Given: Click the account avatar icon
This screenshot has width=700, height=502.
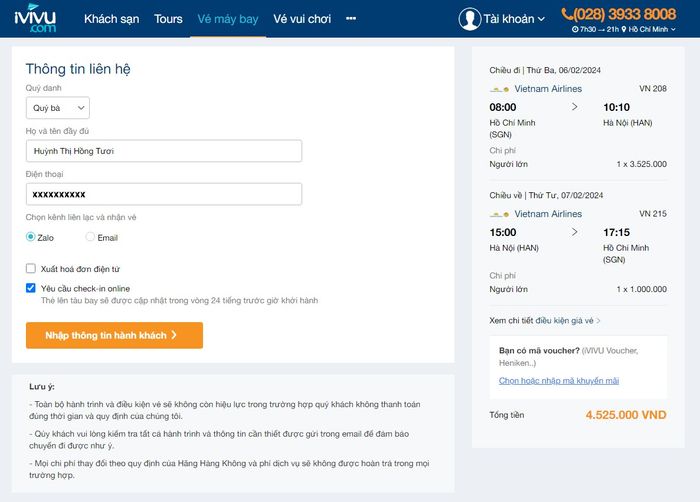Looking at the screenshot, I should (x=469, y=19).
